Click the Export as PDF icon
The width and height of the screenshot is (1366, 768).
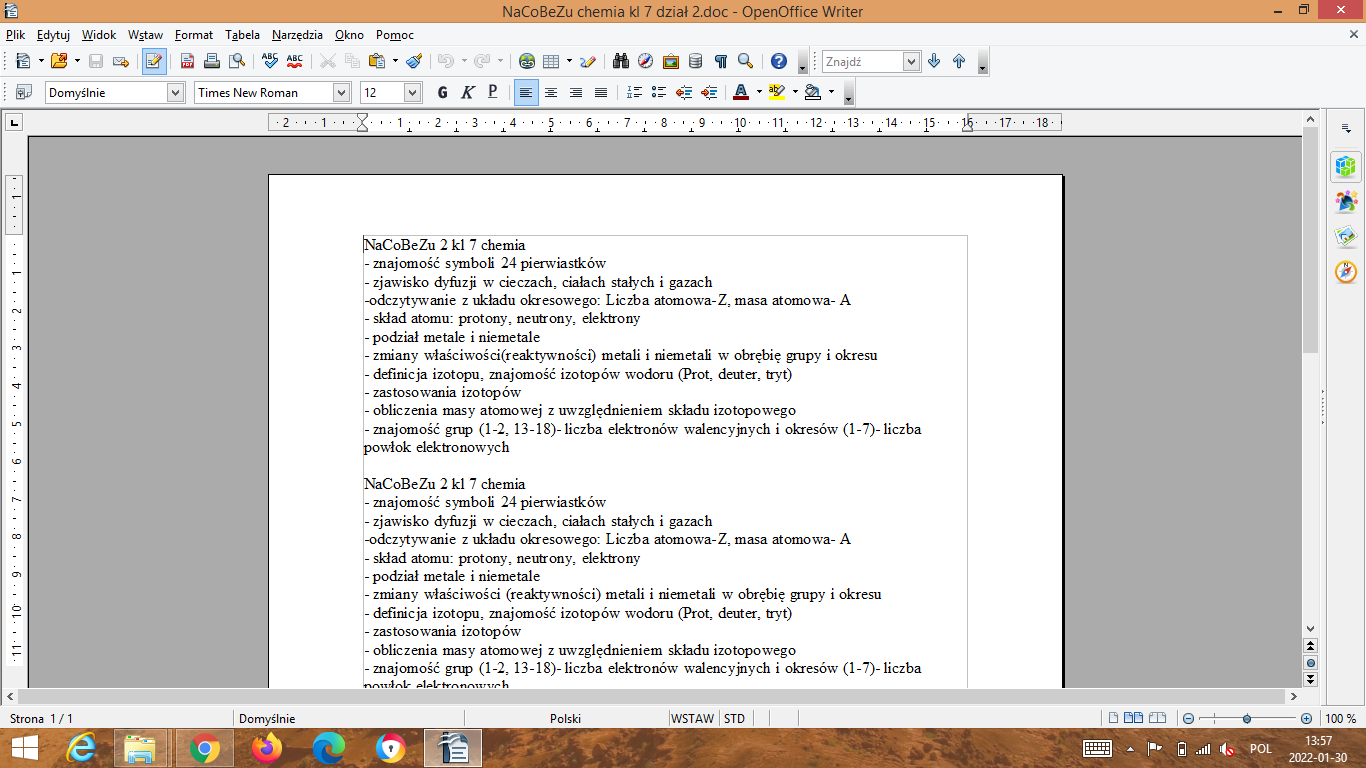coord(187,61)
